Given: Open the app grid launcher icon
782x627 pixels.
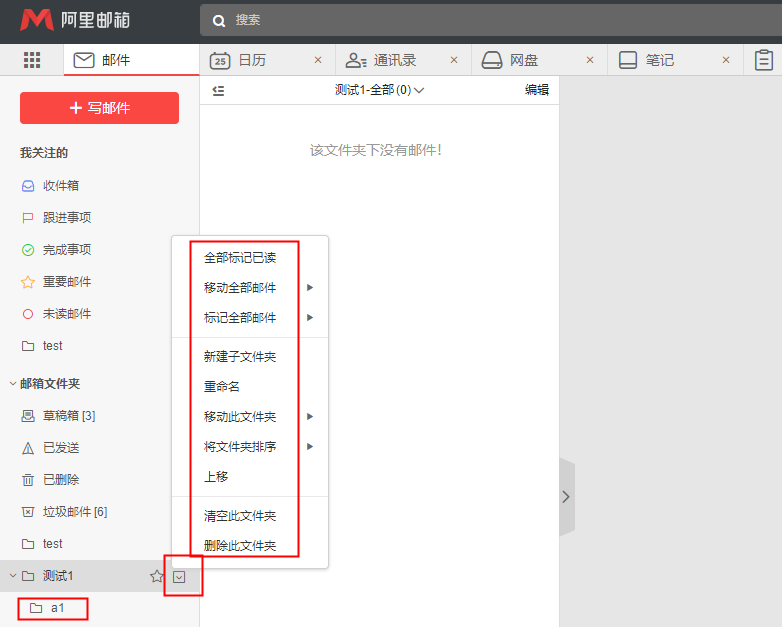Looking at the screenshot, I should (32, 60).
